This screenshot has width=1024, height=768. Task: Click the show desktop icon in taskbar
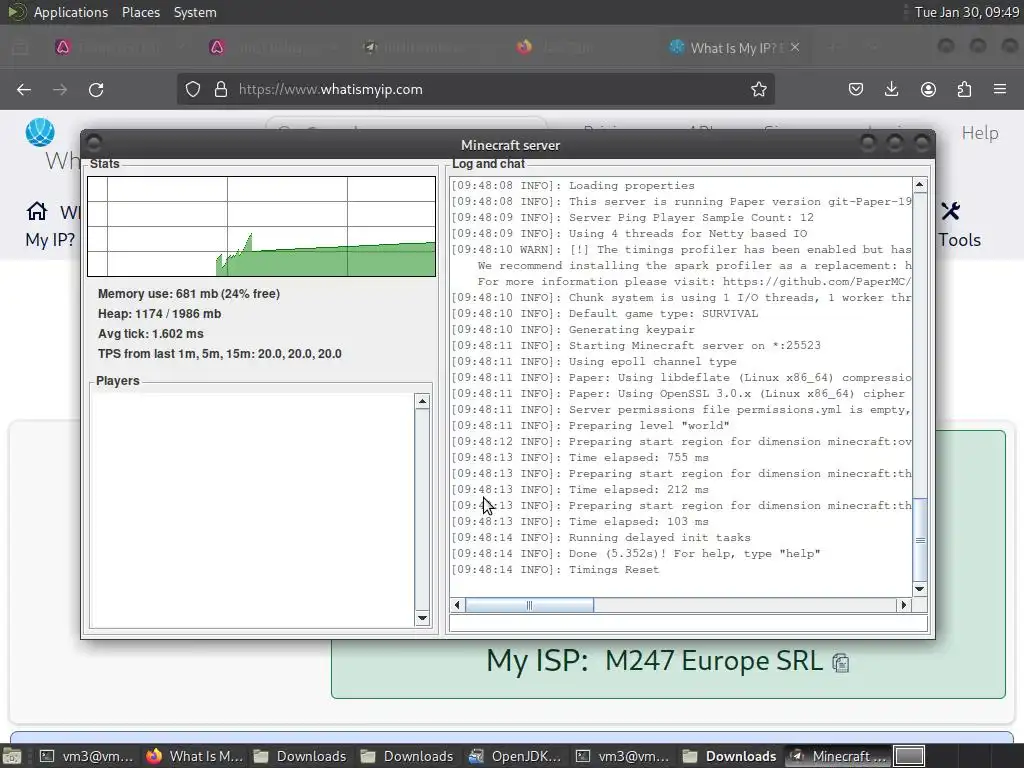pos(12,756)
